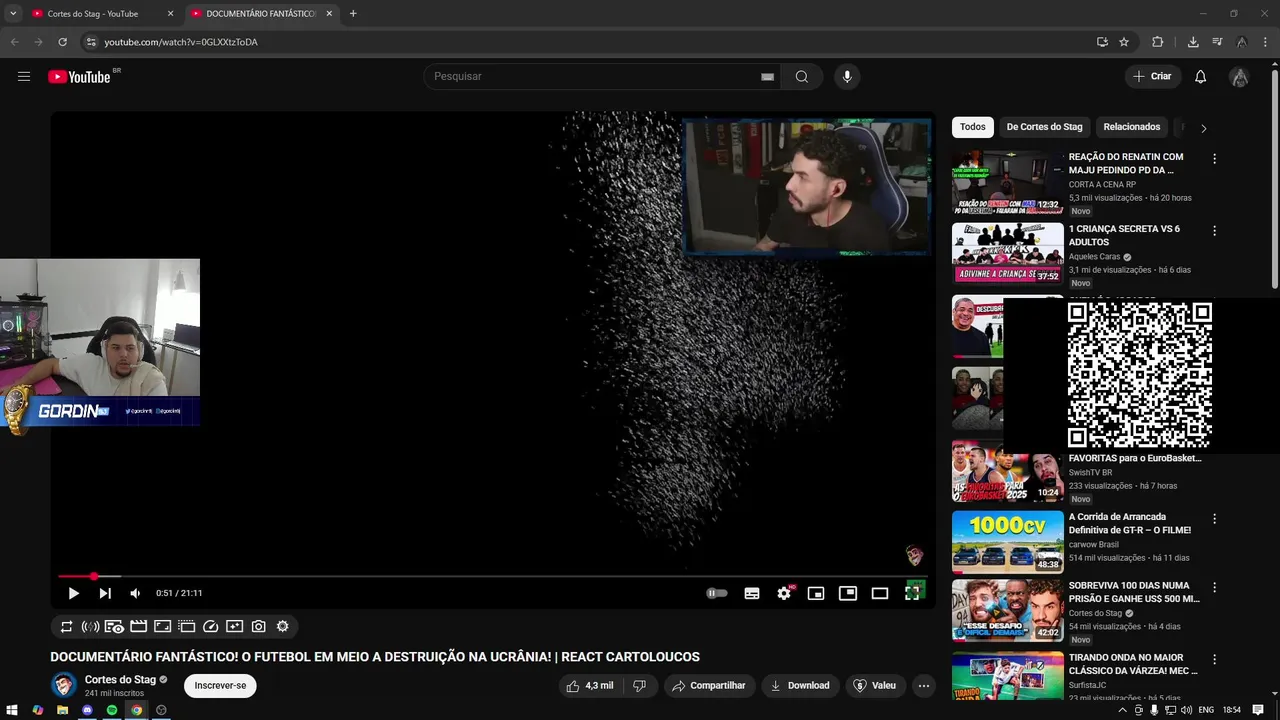Open options for TIRANDO ONDA video
Viewport: 1280px width, 720px height.
(x=1215, y=660)
